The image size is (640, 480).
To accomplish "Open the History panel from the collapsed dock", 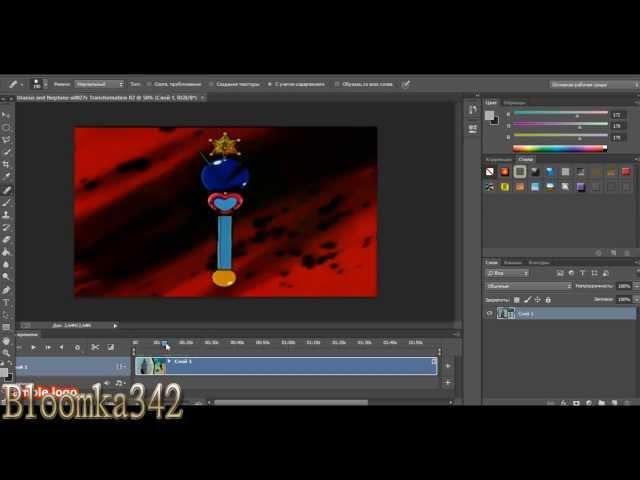I will tap(472, 109).
